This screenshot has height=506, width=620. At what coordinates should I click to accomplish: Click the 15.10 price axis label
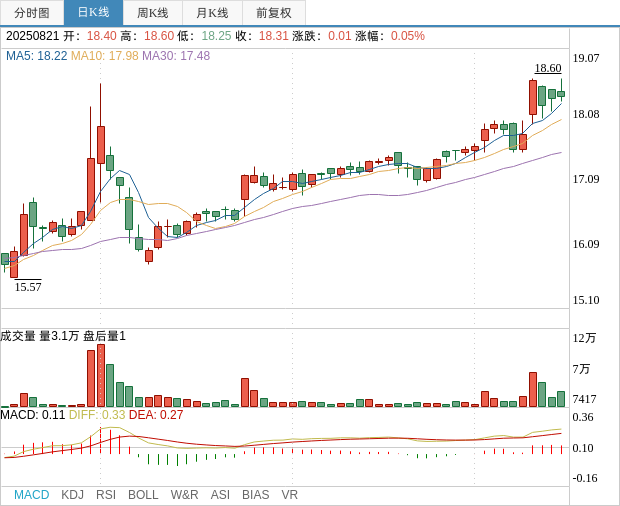[x=586, y=300]
